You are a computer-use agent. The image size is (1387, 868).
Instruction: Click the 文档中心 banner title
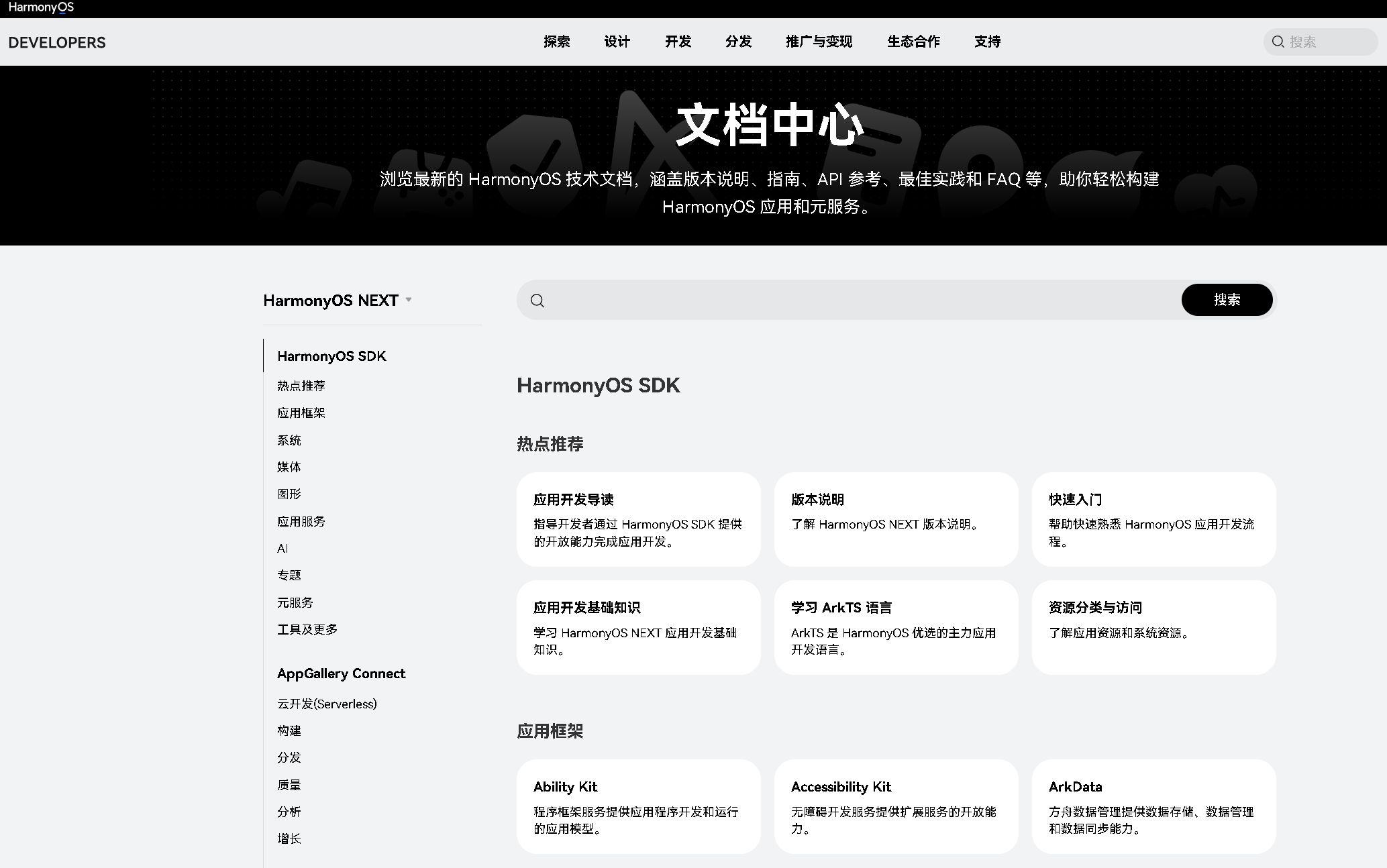coord(770,125)
